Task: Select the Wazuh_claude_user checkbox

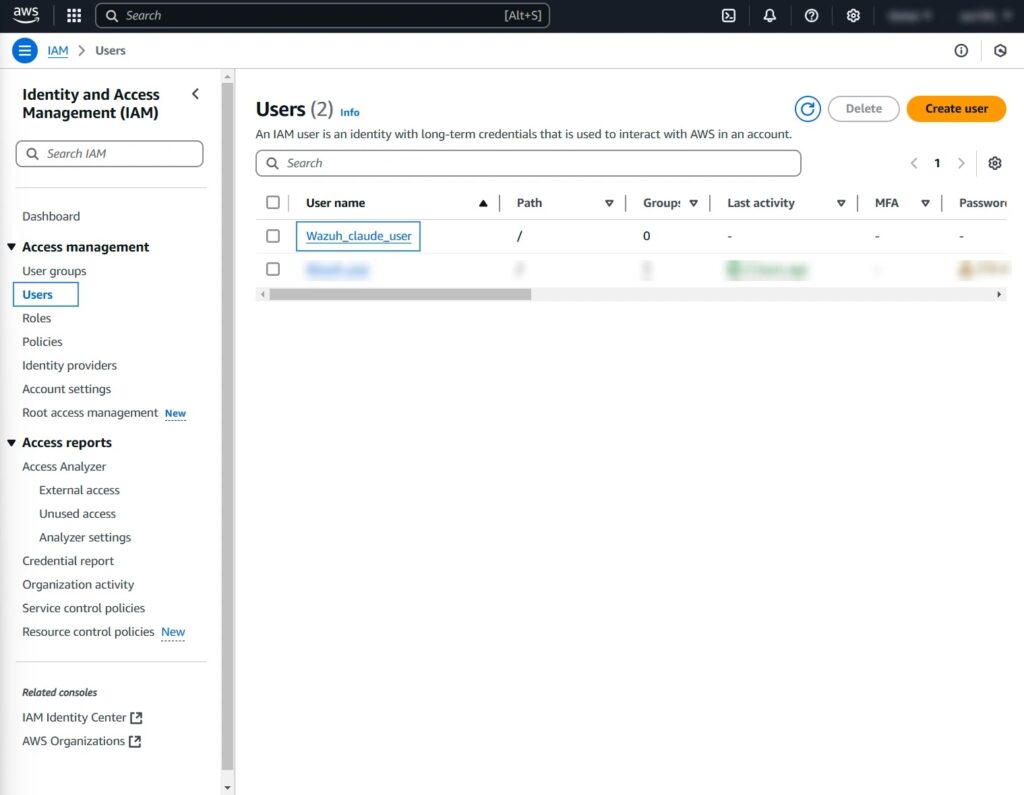Action: click(273, 236)
